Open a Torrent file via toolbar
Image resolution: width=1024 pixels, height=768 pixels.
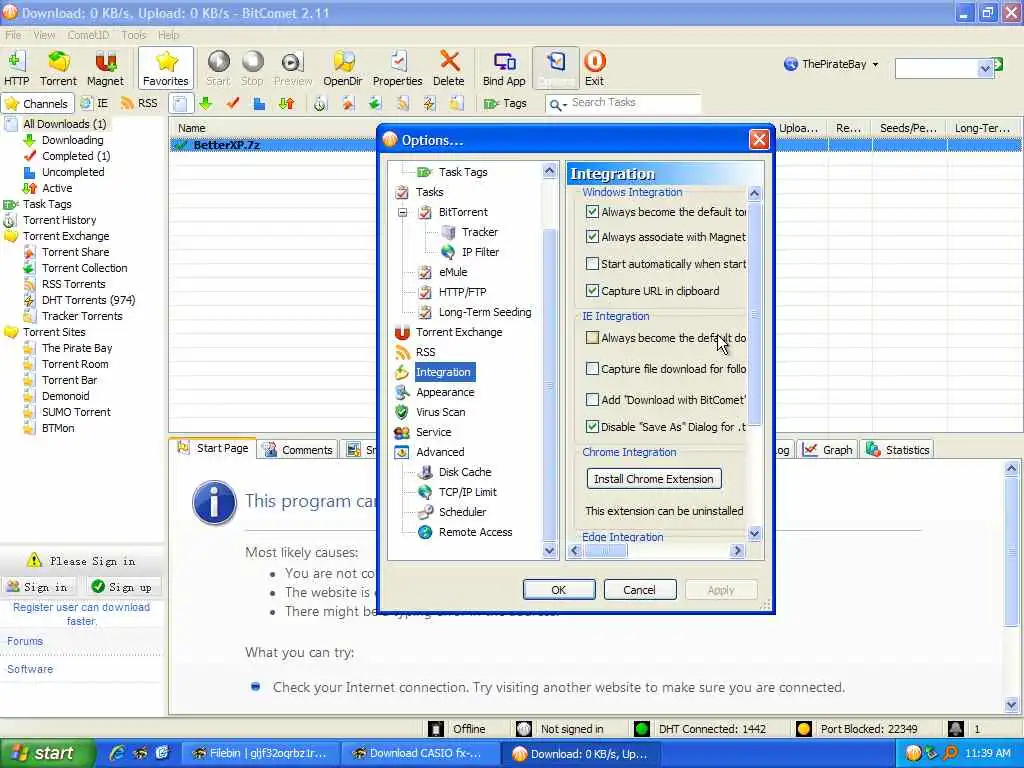(58, 68)
